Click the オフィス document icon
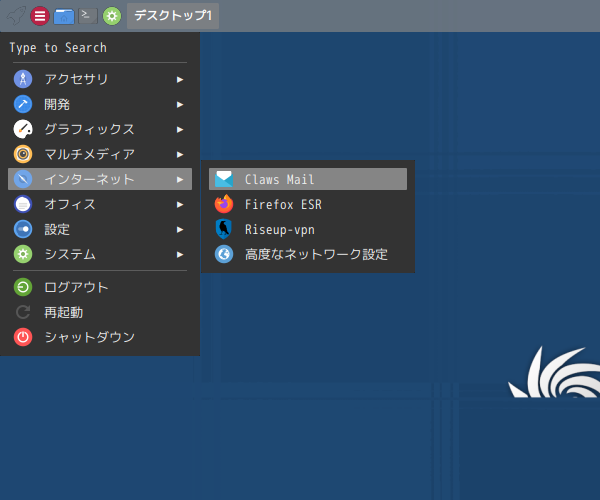600x500 pixels. 23,204
